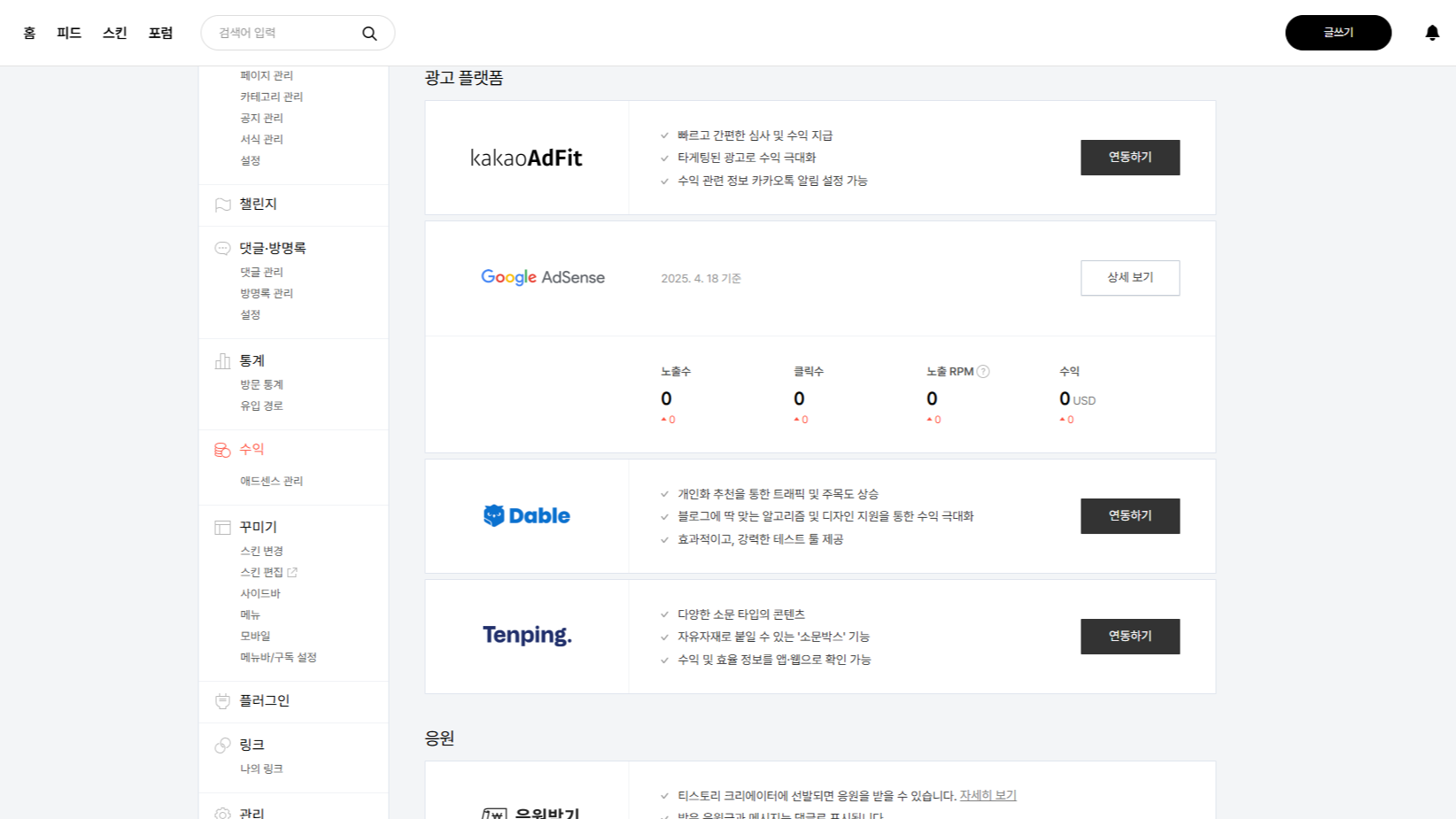Click the 노출 RPM help question icon
Viewport: 1456px width, 819px height.
pos(983,372)
